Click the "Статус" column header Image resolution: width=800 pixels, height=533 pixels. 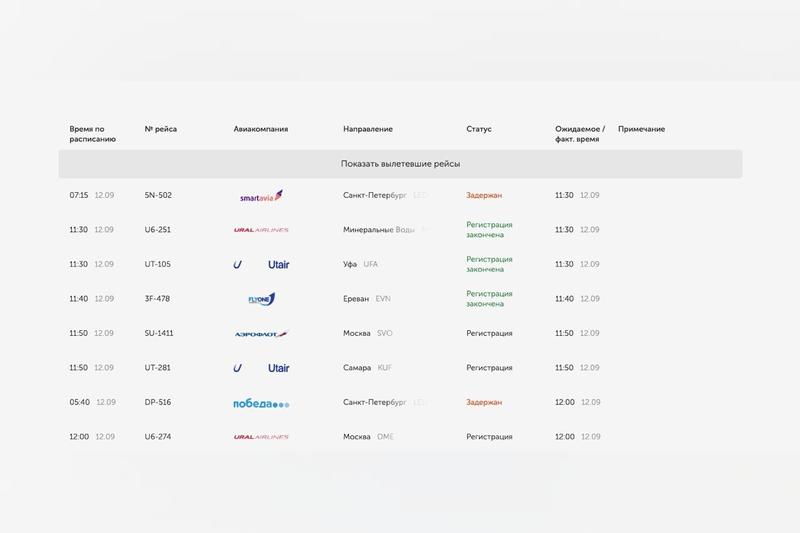pos(479,129)
